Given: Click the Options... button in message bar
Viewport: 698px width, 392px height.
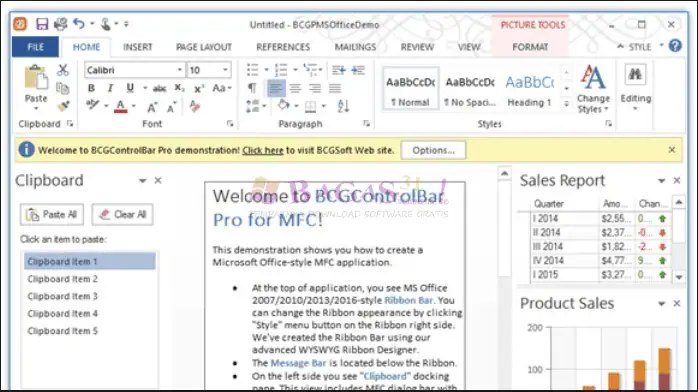Looking at the screenshot, I should (x=434, y=150).
